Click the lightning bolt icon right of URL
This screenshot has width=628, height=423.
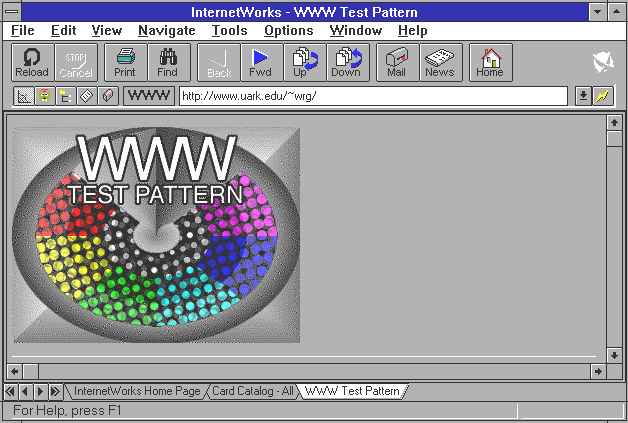(602, 96)
